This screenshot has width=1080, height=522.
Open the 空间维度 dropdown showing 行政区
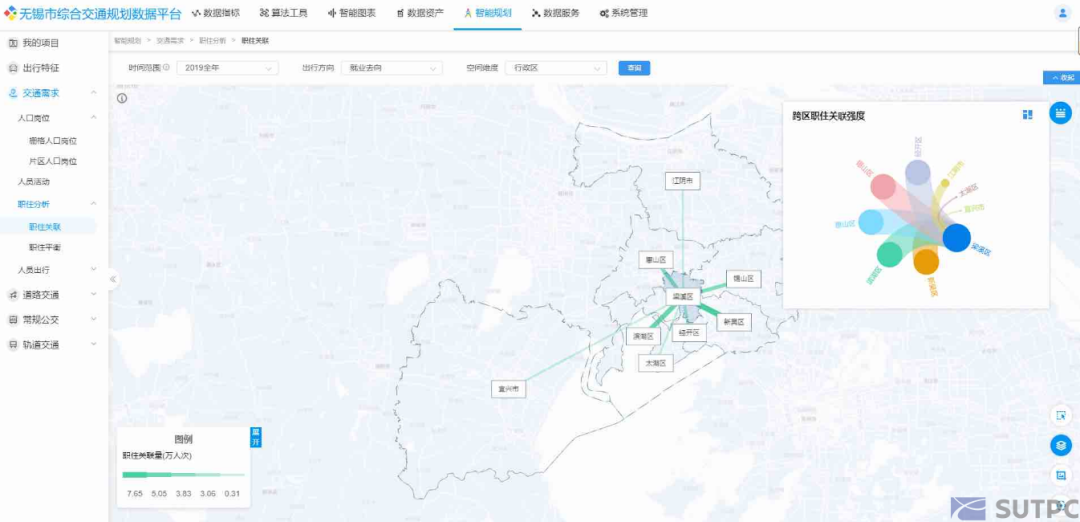pyautogui.click(x=556, y=68)
